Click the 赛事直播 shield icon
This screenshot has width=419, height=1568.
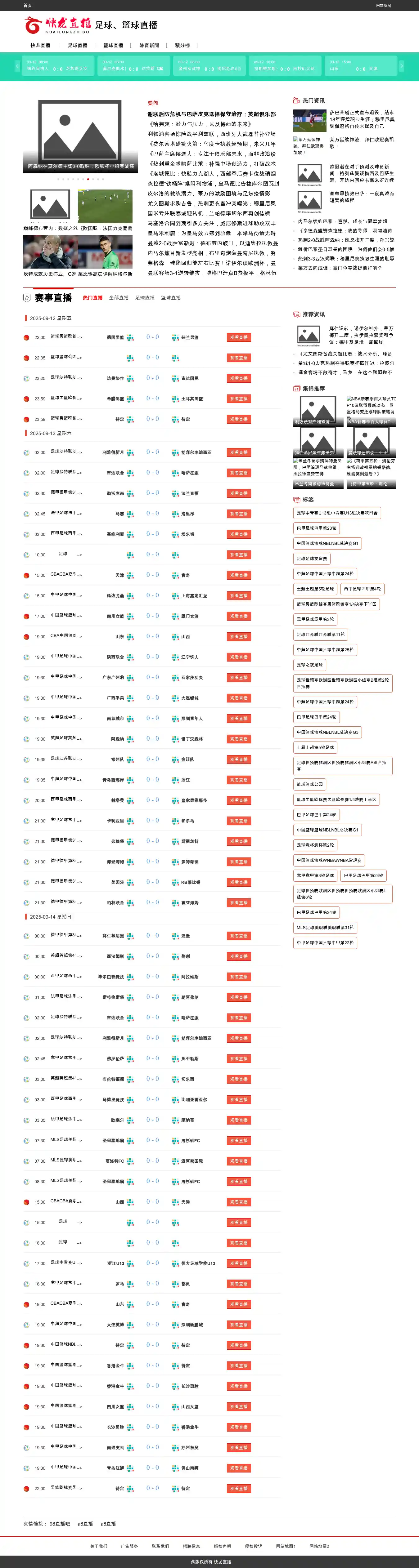pyautogui.click(x=27, y=298)
